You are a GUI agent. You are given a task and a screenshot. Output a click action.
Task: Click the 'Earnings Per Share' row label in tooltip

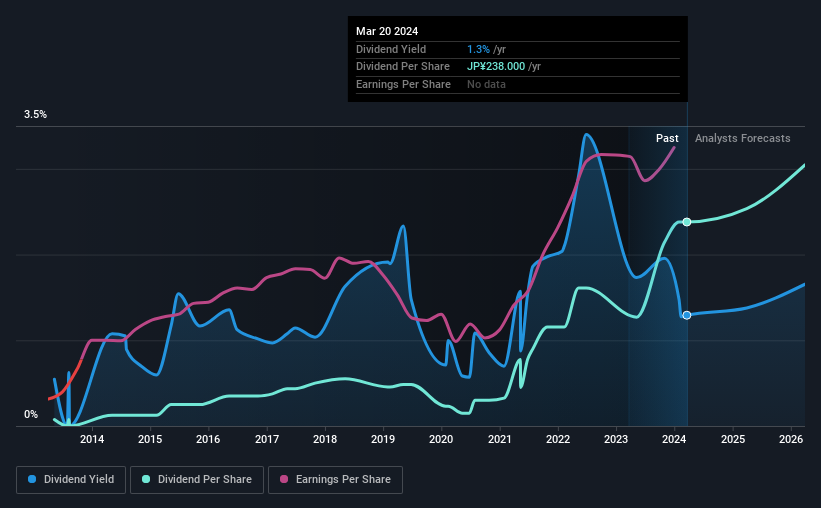pyautogui.click(x=403, y=84)
